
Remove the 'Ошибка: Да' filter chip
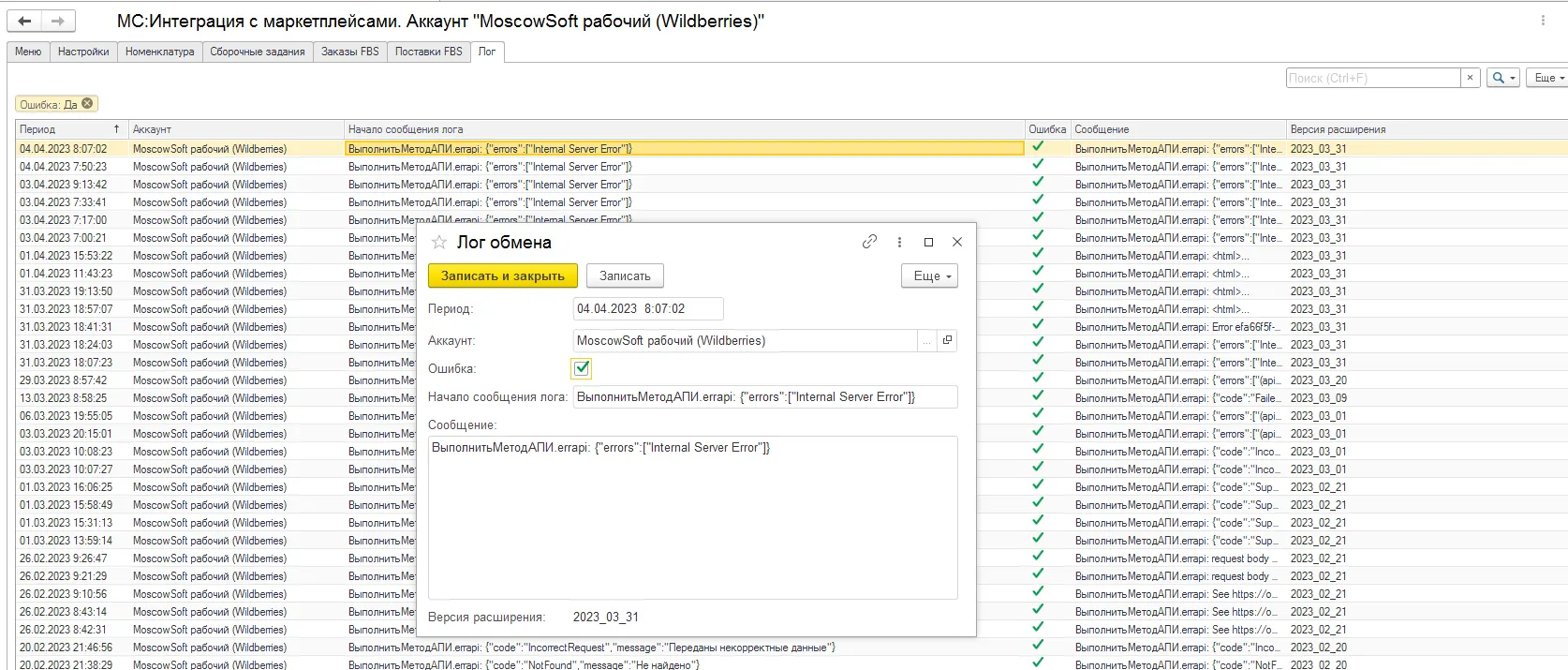[x=87, y=104]
